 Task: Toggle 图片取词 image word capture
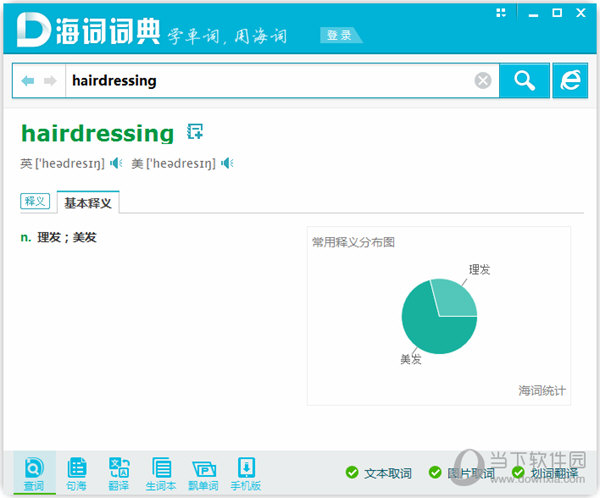[462, 473]
